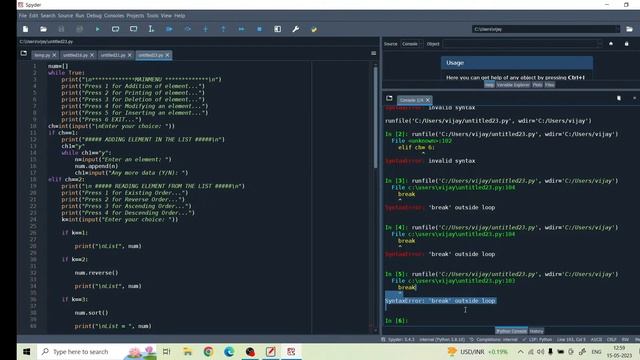Open the Edit menu

[33, 16]
